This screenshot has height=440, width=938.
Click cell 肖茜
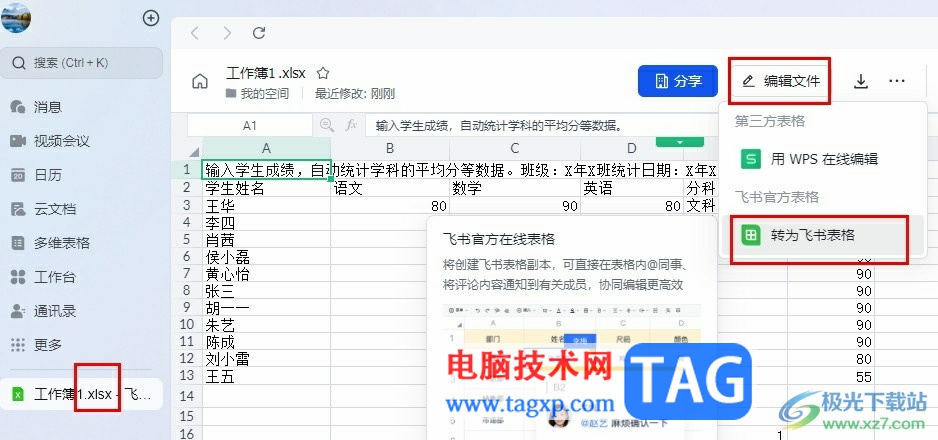click(266, 240)
